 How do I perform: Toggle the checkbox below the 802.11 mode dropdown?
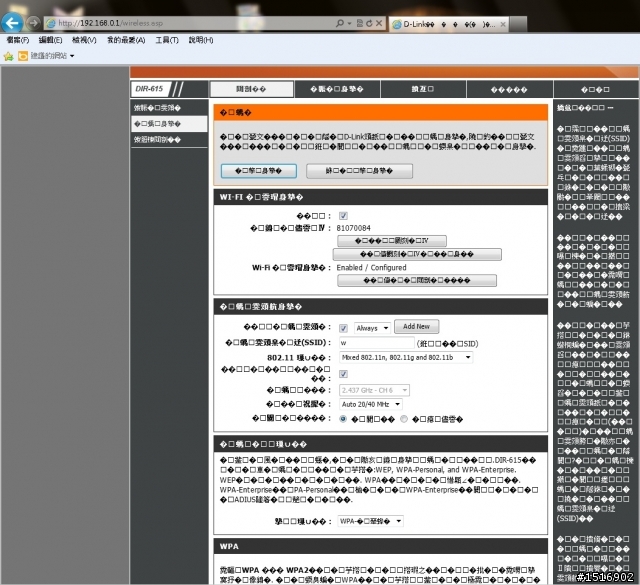pos(343,374)
